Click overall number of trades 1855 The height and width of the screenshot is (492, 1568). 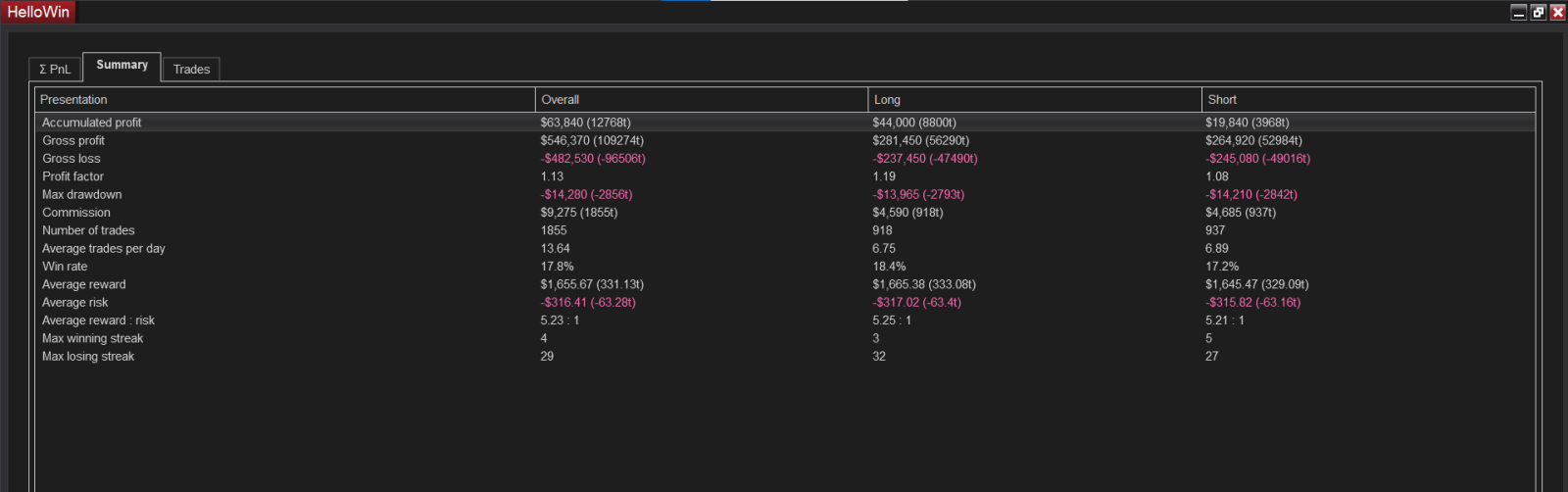pos(554,230)
